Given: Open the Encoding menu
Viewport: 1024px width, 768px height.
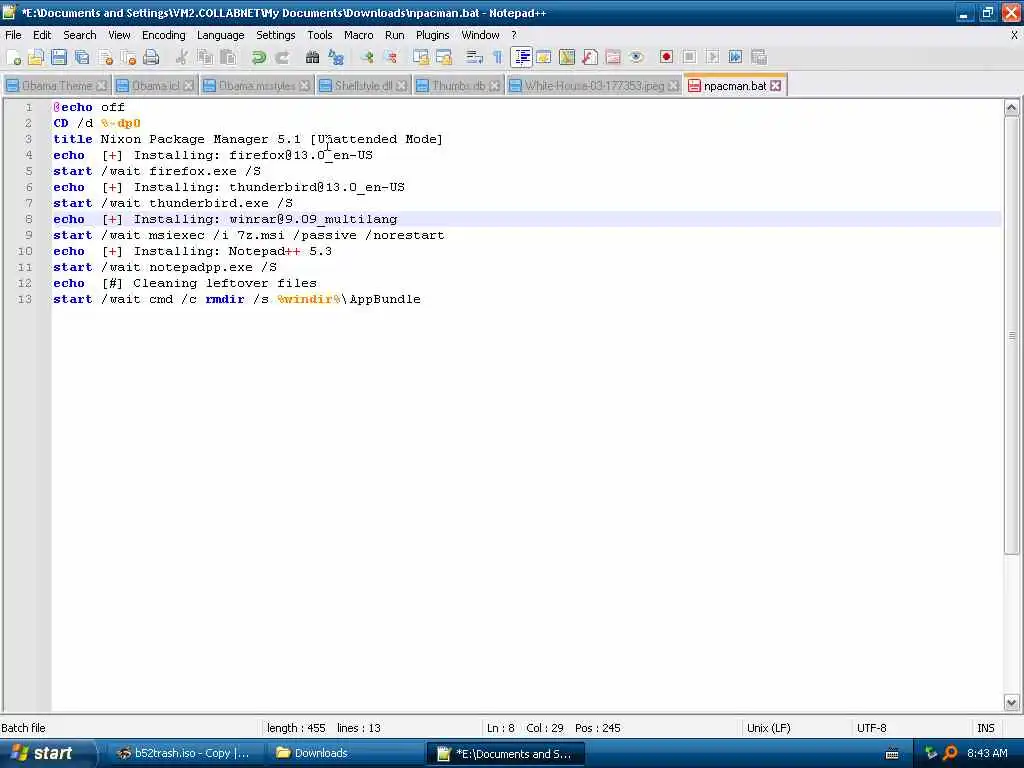Looking at the screenshot, I should (163, 35).
